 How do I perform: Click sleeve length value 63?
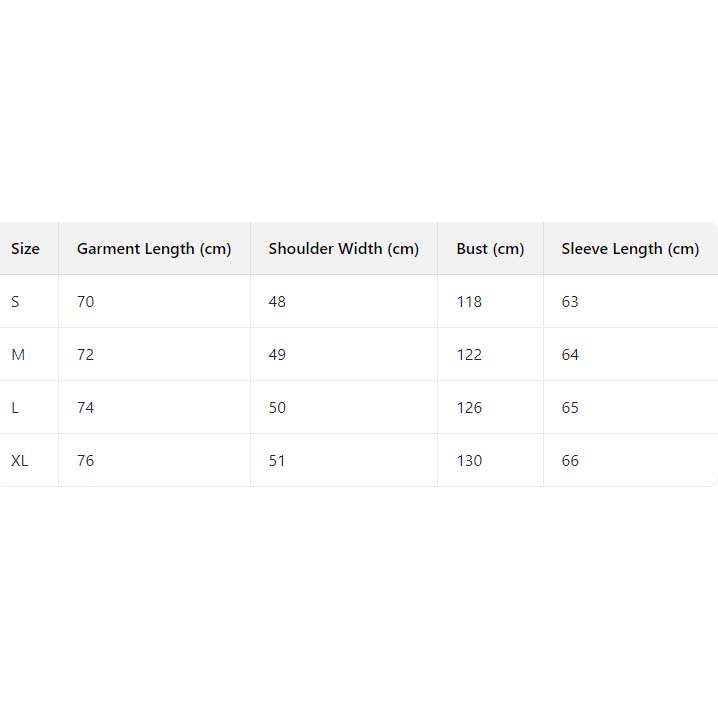pyautogui.click(x=570, y=302)
